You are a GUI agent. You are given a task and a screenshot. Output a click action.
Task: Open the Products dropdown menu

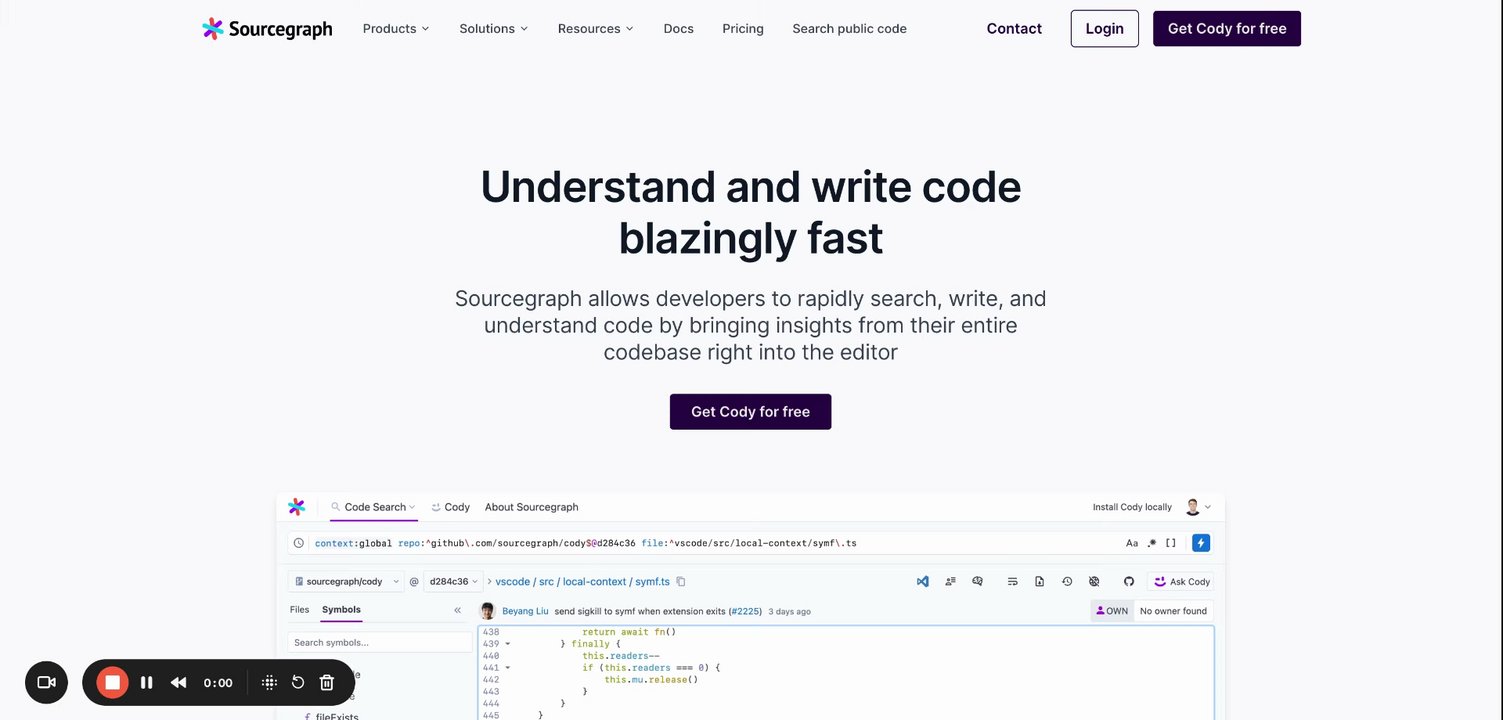click(x=396, y=29)
